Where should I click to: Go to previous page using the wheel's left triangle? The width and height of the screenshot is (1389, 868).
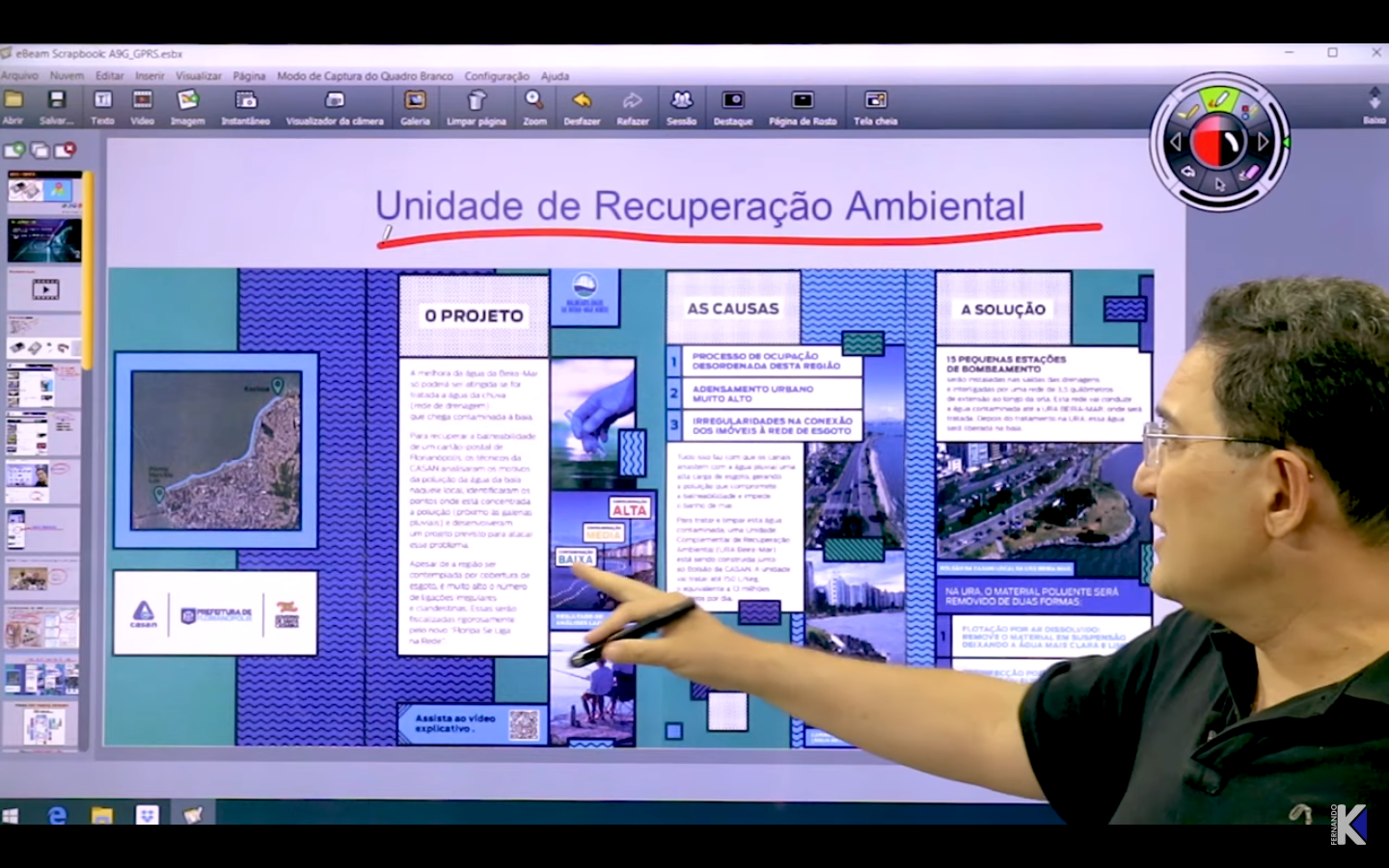click(1175, 142)
